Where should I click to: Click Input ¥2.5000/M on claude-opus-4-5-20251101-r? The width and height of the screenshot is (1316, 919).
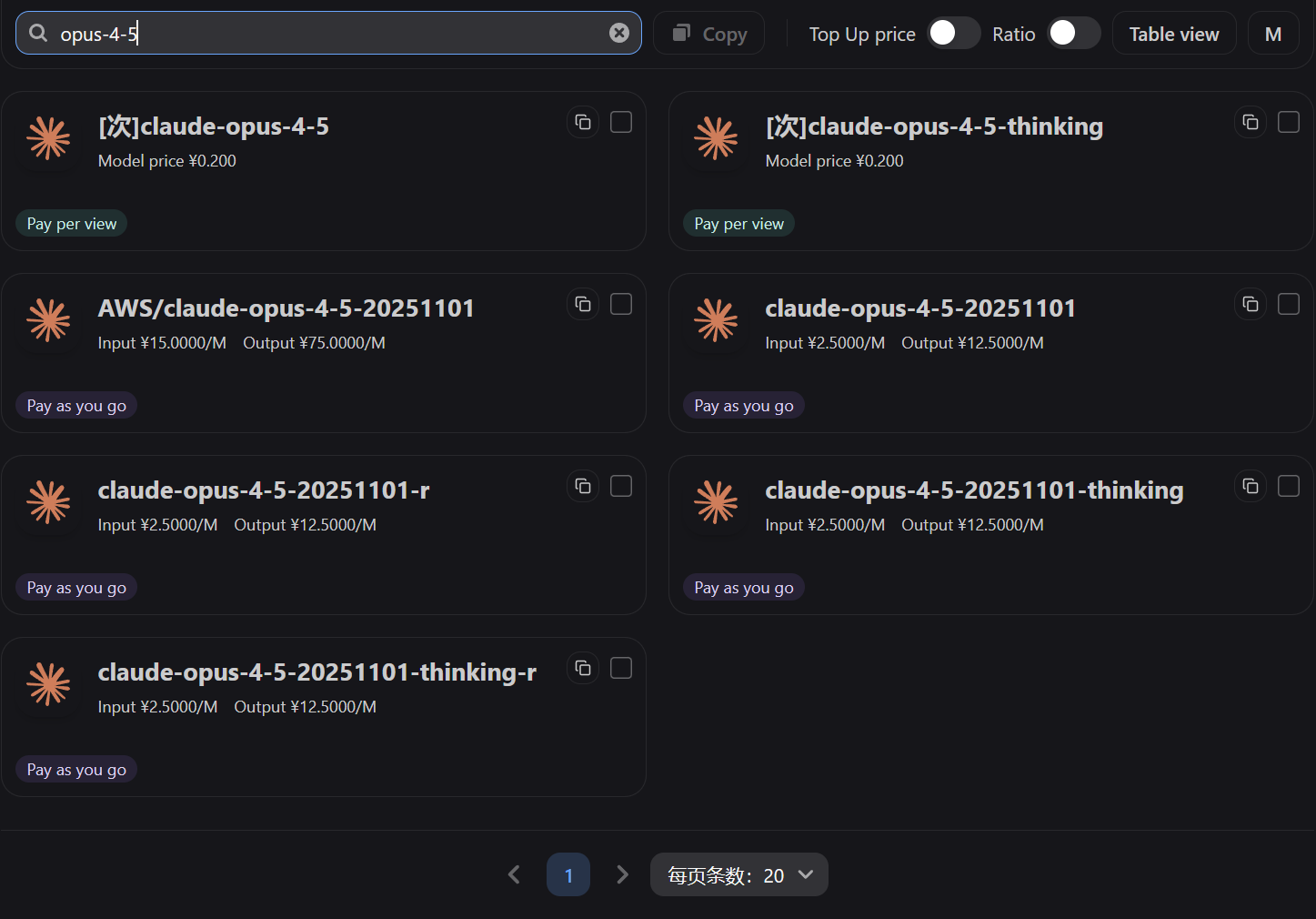coord(157,525)
